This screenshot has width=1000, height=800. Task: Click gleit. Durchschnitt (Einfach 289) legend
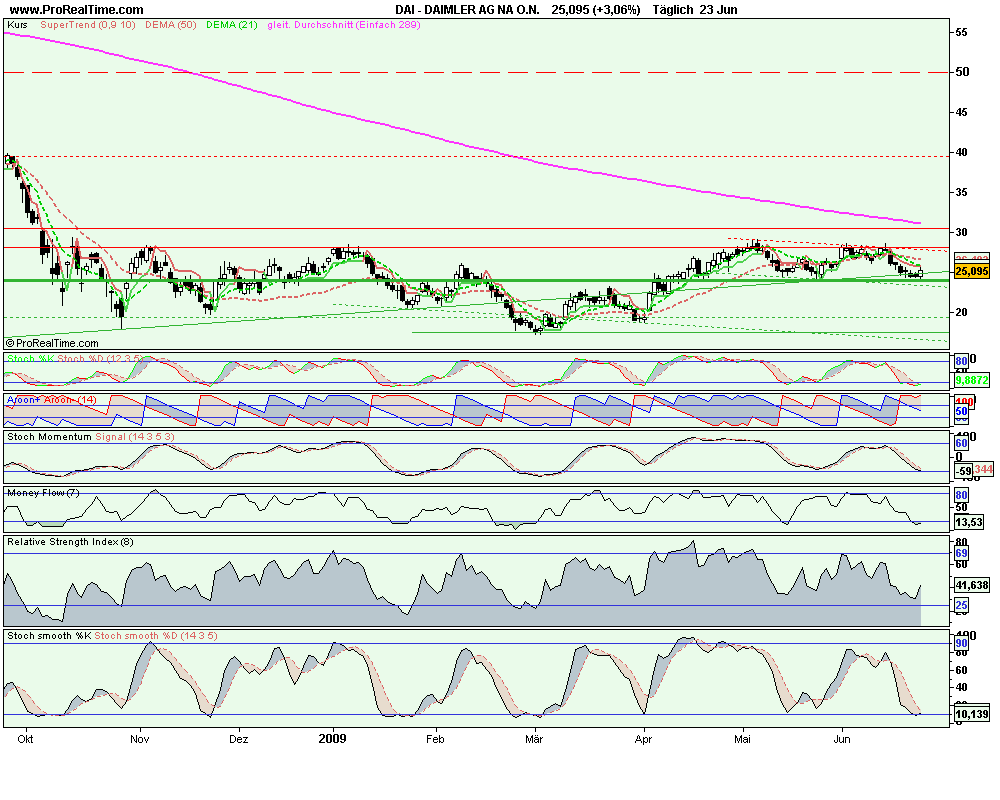click(344, 25)
